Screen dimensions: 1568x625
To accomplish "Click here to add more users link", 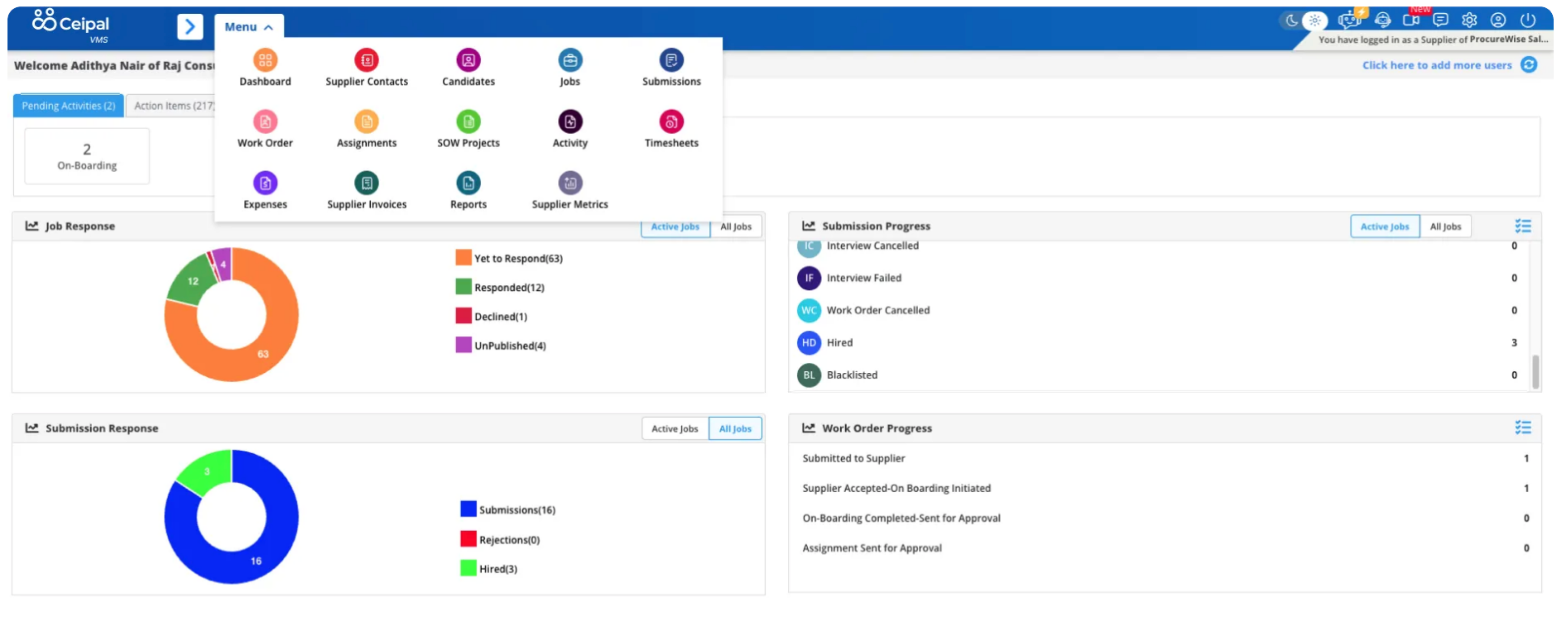I will point(1437,66).
